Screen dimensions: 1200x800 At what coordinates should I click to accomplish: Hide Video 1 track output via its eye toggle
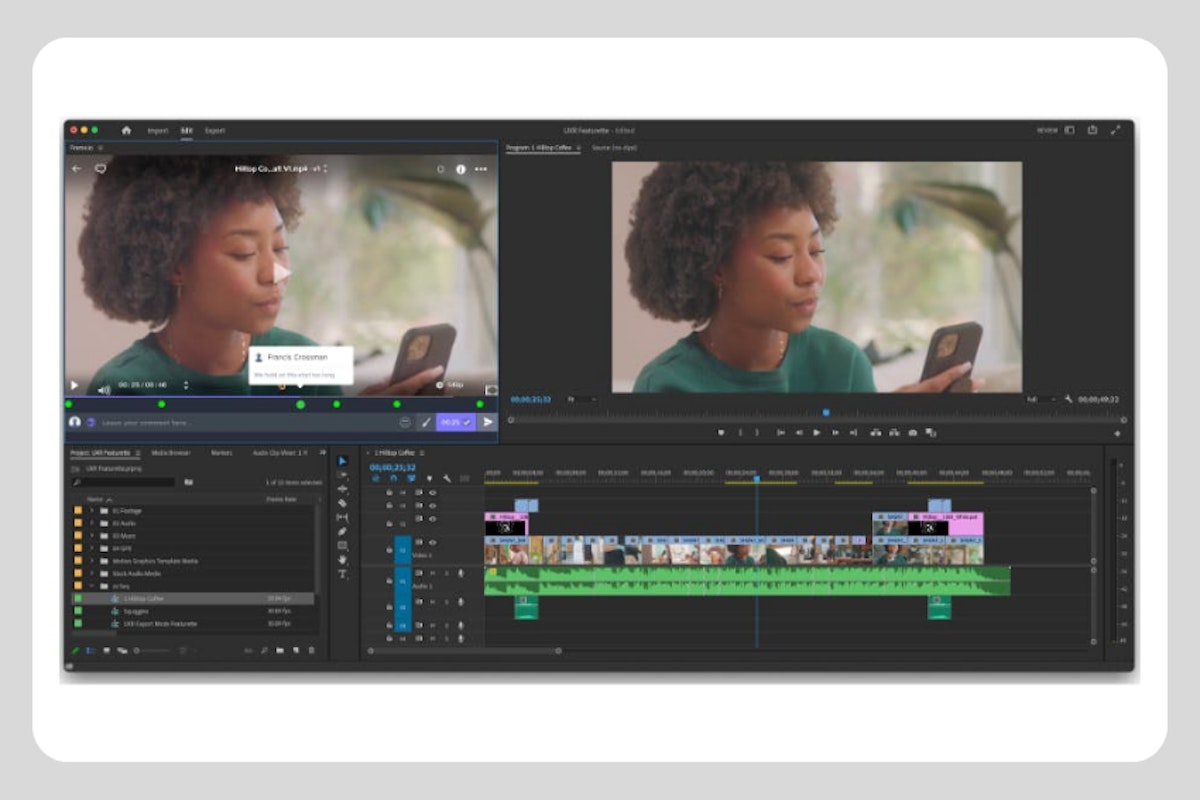[x=432, y=542]
